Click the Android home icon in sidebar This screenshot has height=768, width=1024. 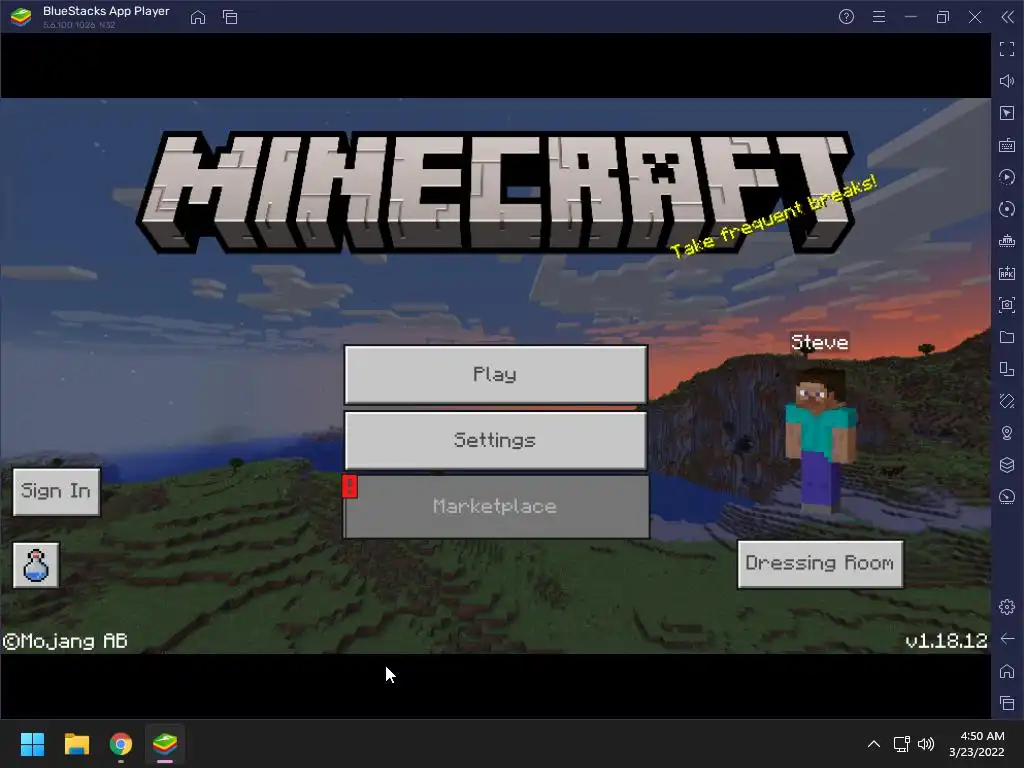pos(1007,671)
